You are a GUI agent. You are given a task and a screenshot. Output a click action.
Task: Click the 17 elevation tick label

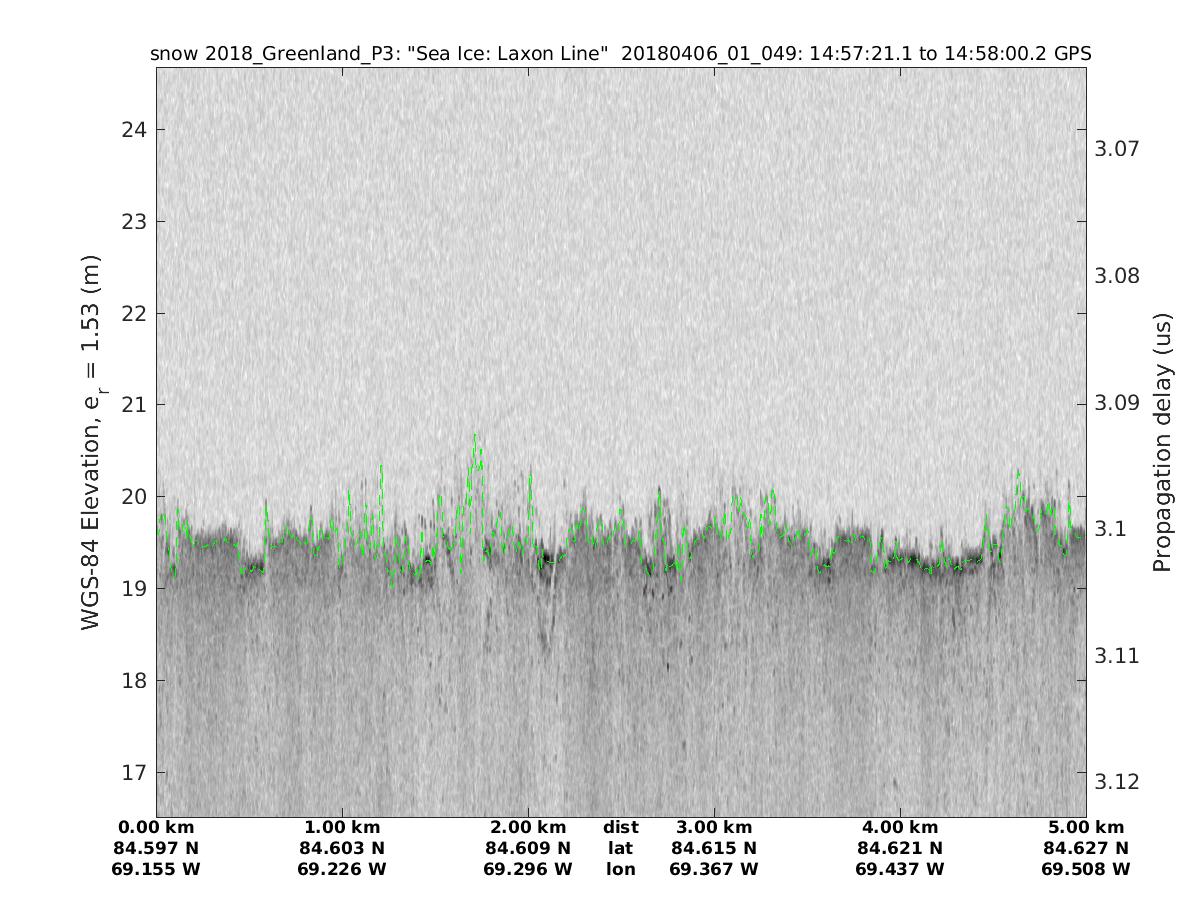tap(134, 773)
